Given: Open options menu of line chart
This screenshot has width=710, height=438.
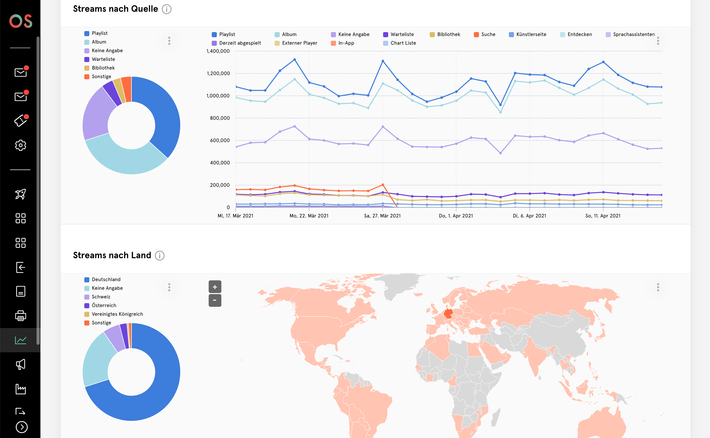Looking at the screenshot, I should click(658, 41).
